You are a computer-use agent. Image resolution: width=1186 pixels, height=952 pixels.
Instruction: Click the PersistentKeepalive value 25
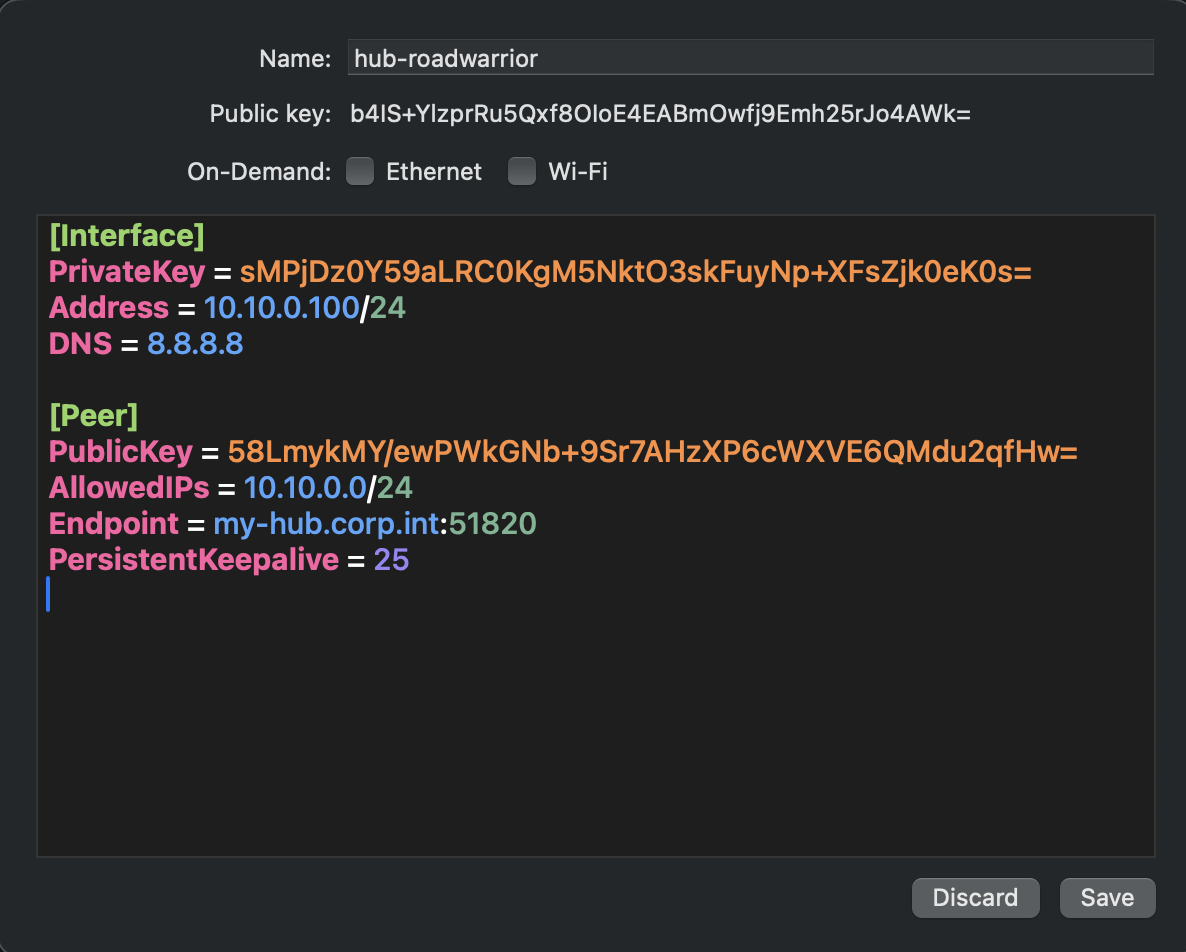point(391,560)
